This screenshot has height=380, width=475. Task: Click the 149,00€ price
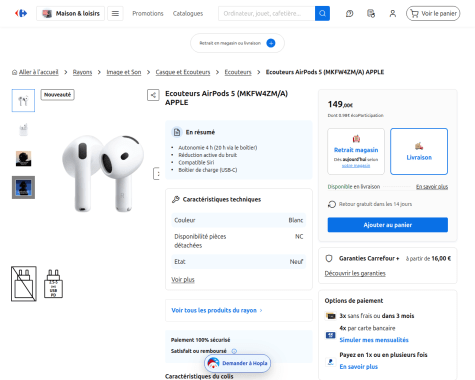[340, 105]
